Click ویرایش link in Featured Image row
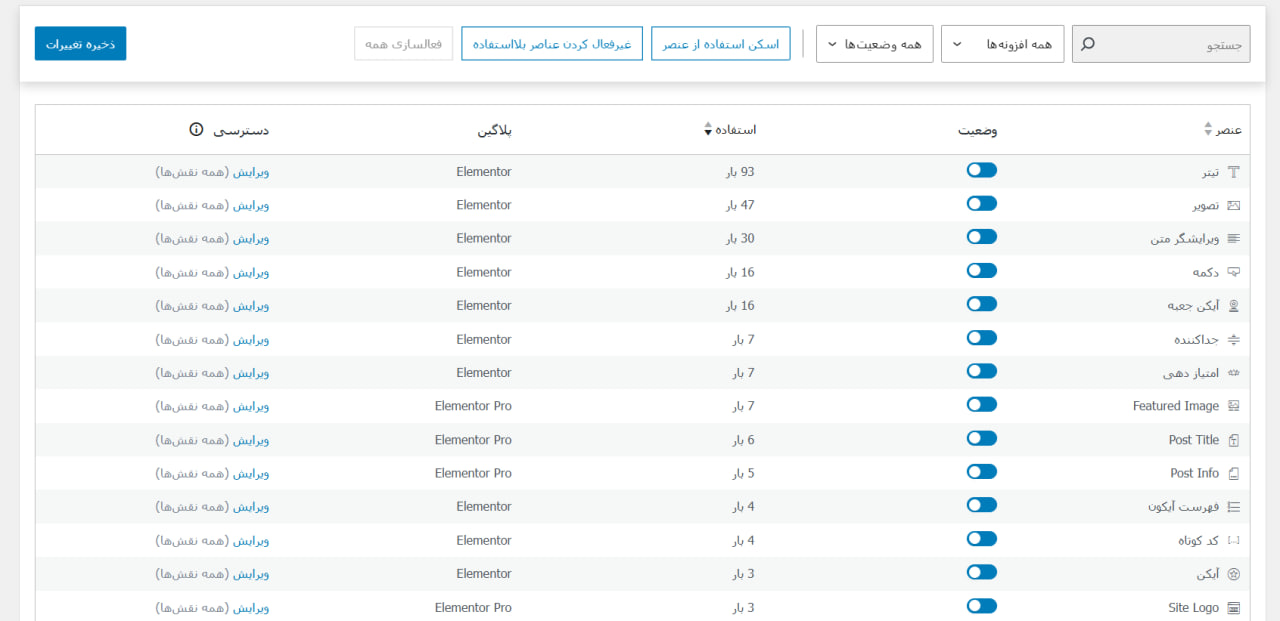 251,406
